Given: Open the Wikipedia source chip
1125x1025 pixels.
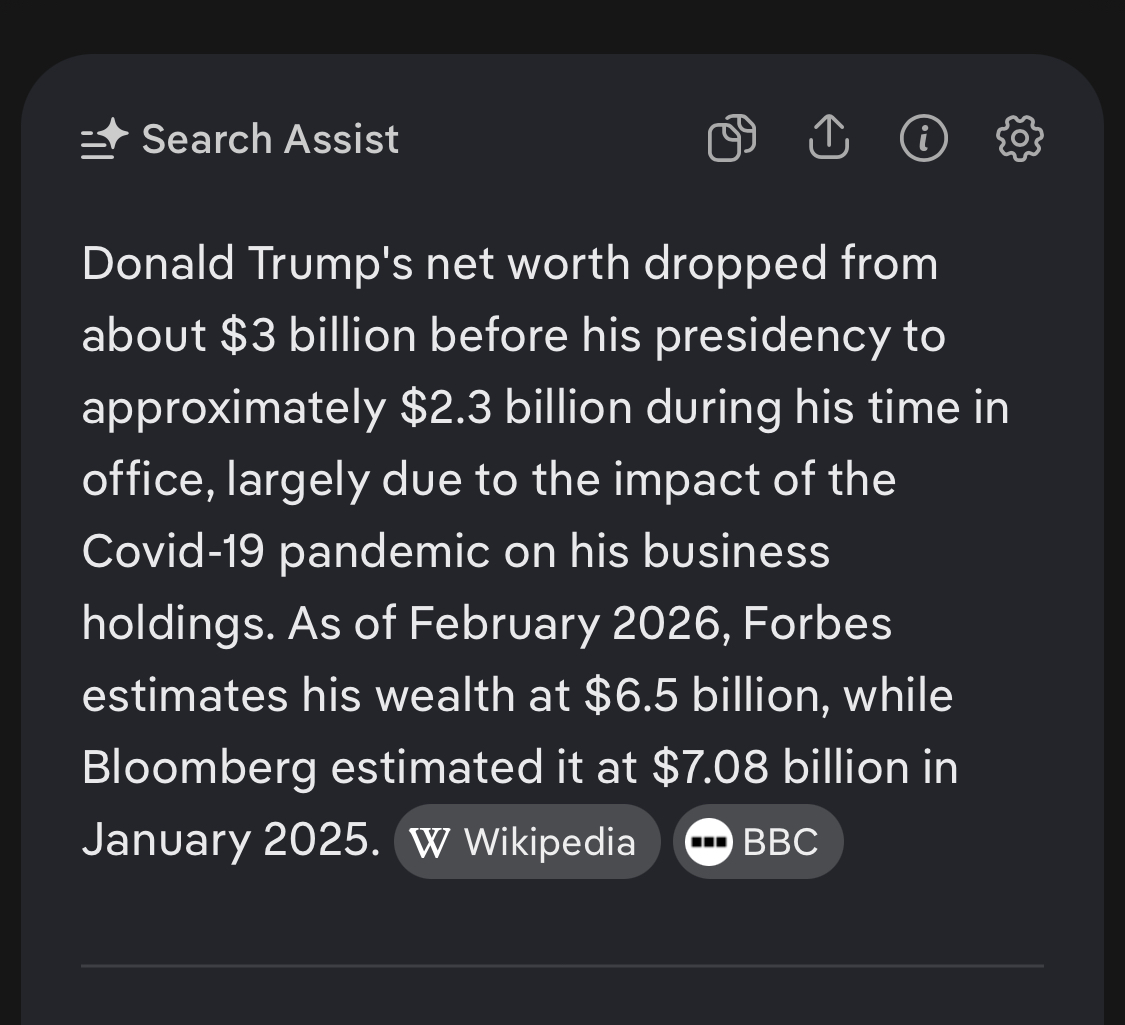Looking at the screenshot, I should (x=527, y=841).
